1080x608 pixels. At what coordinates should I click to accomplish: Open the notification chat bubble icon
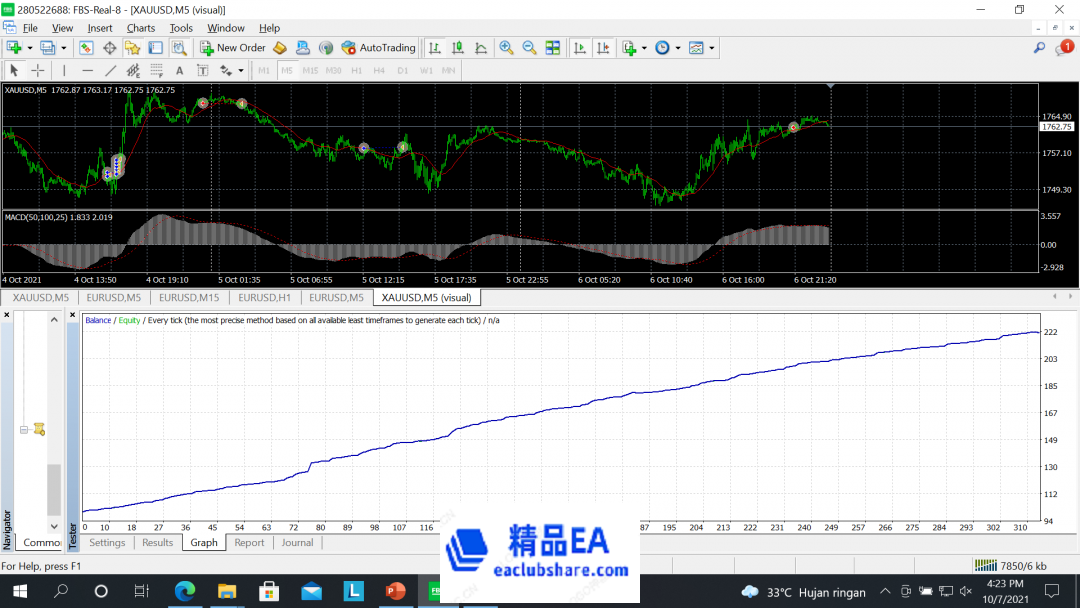point(1065,48)
